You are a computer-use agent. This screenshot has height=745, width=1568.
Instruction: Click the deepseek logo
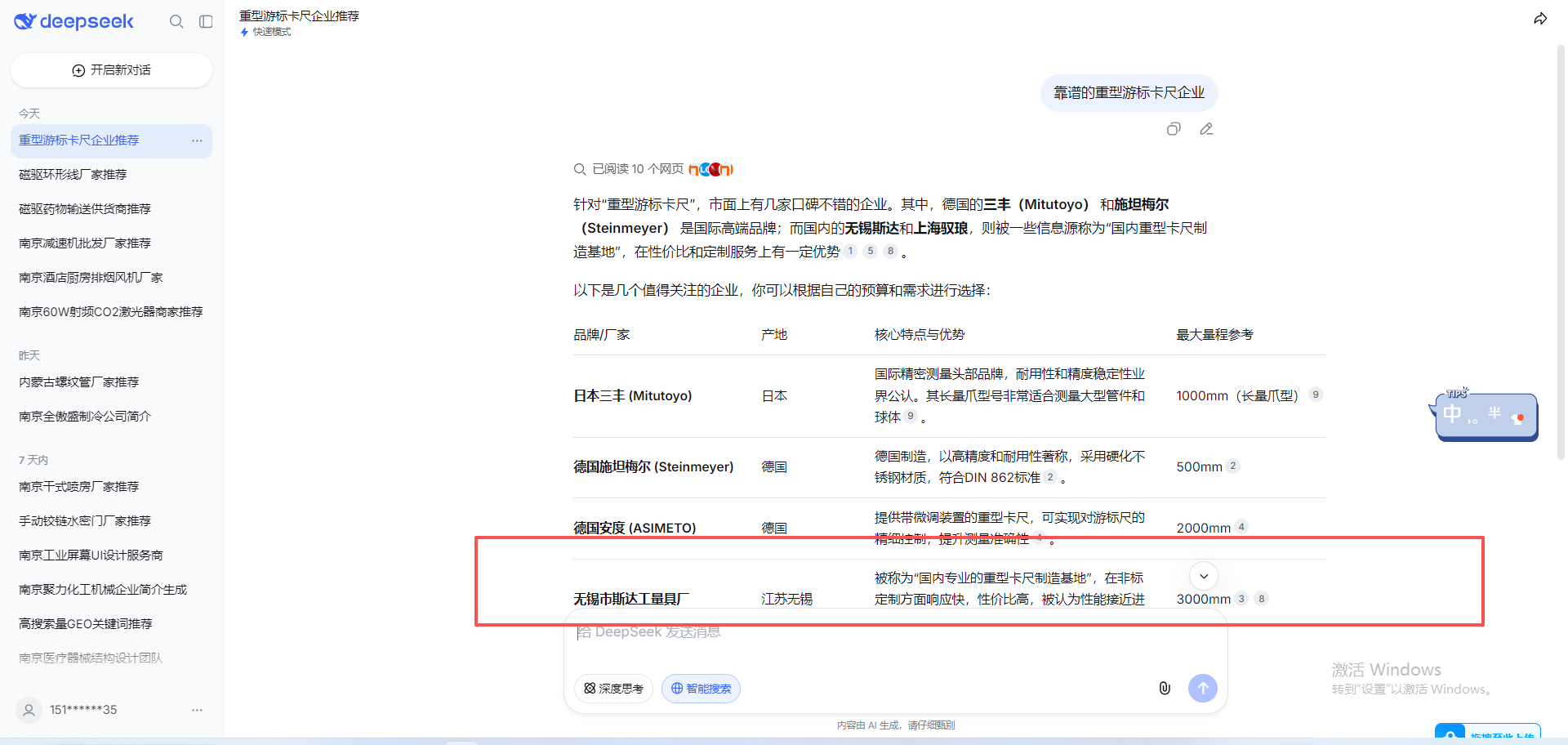74,21
